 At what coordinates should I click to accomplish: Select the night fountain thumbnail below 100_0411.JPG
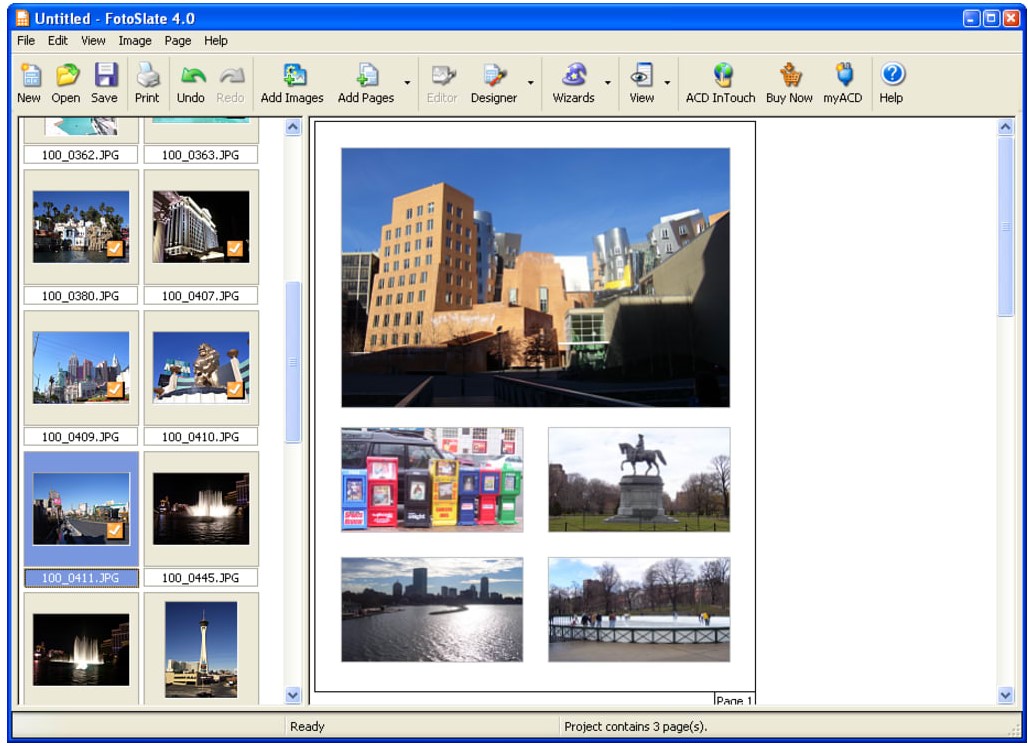coord(81,650)
